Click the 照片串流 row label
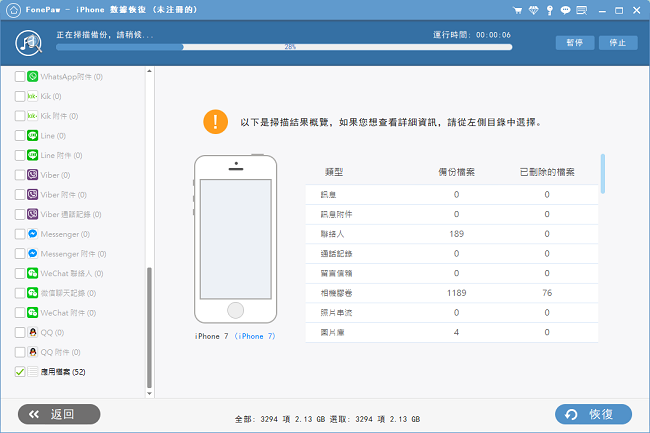Viewport: 650px width, 433px height. point(336,312)
